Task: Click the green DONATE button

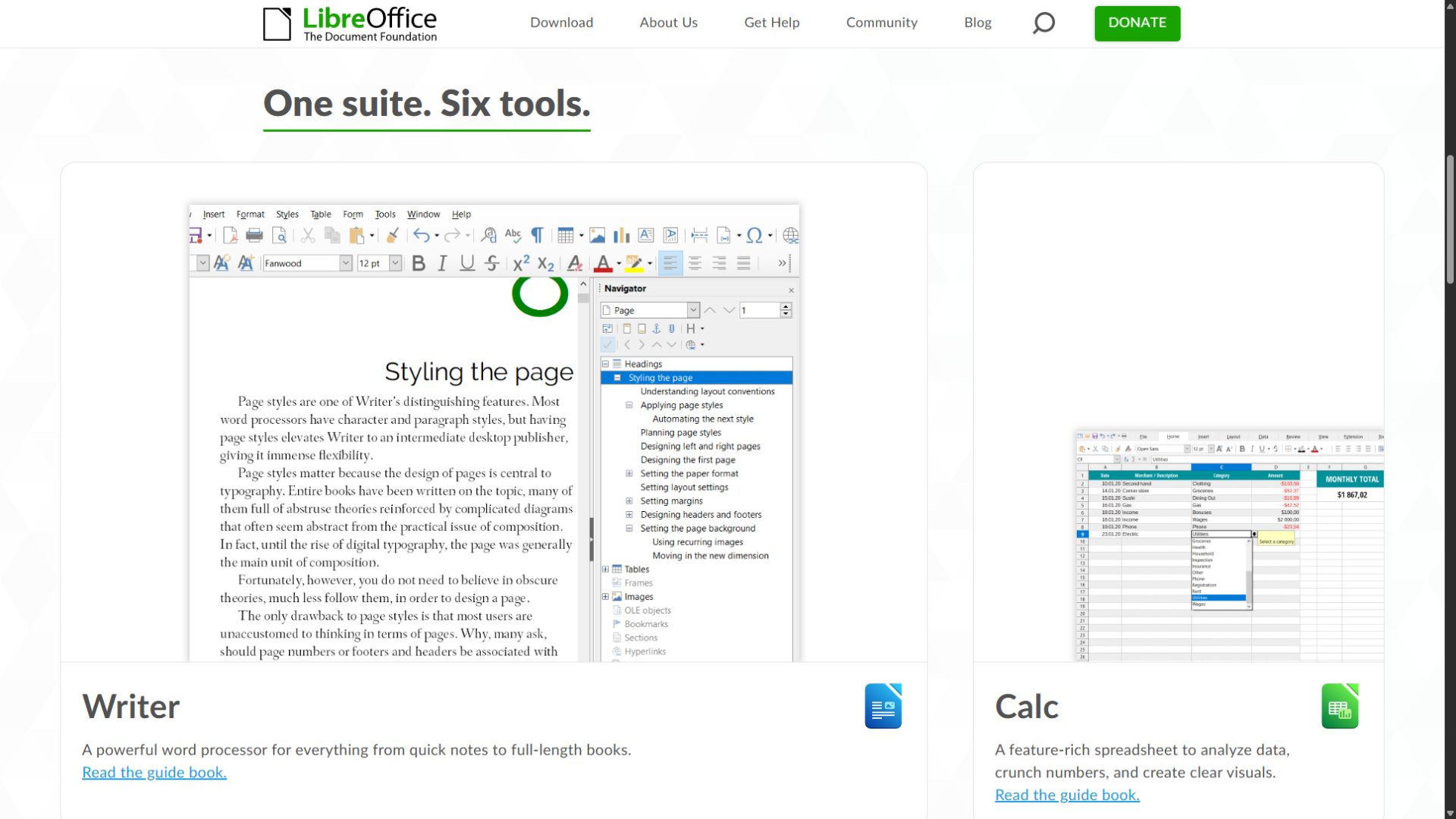Action: (1137, 23)
